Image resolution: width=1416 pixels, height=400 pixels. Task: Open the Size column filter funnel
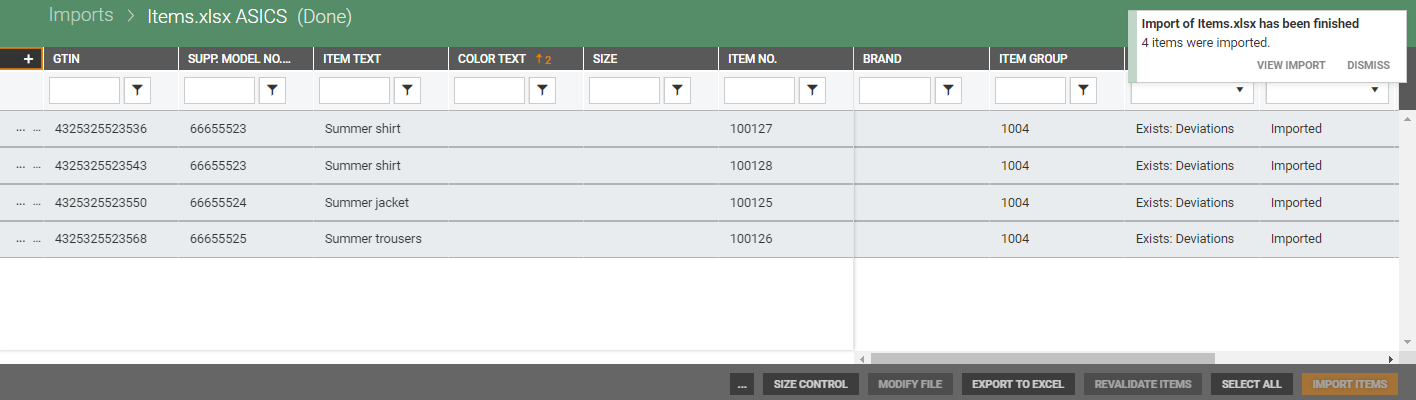click(x=677, y=91)
